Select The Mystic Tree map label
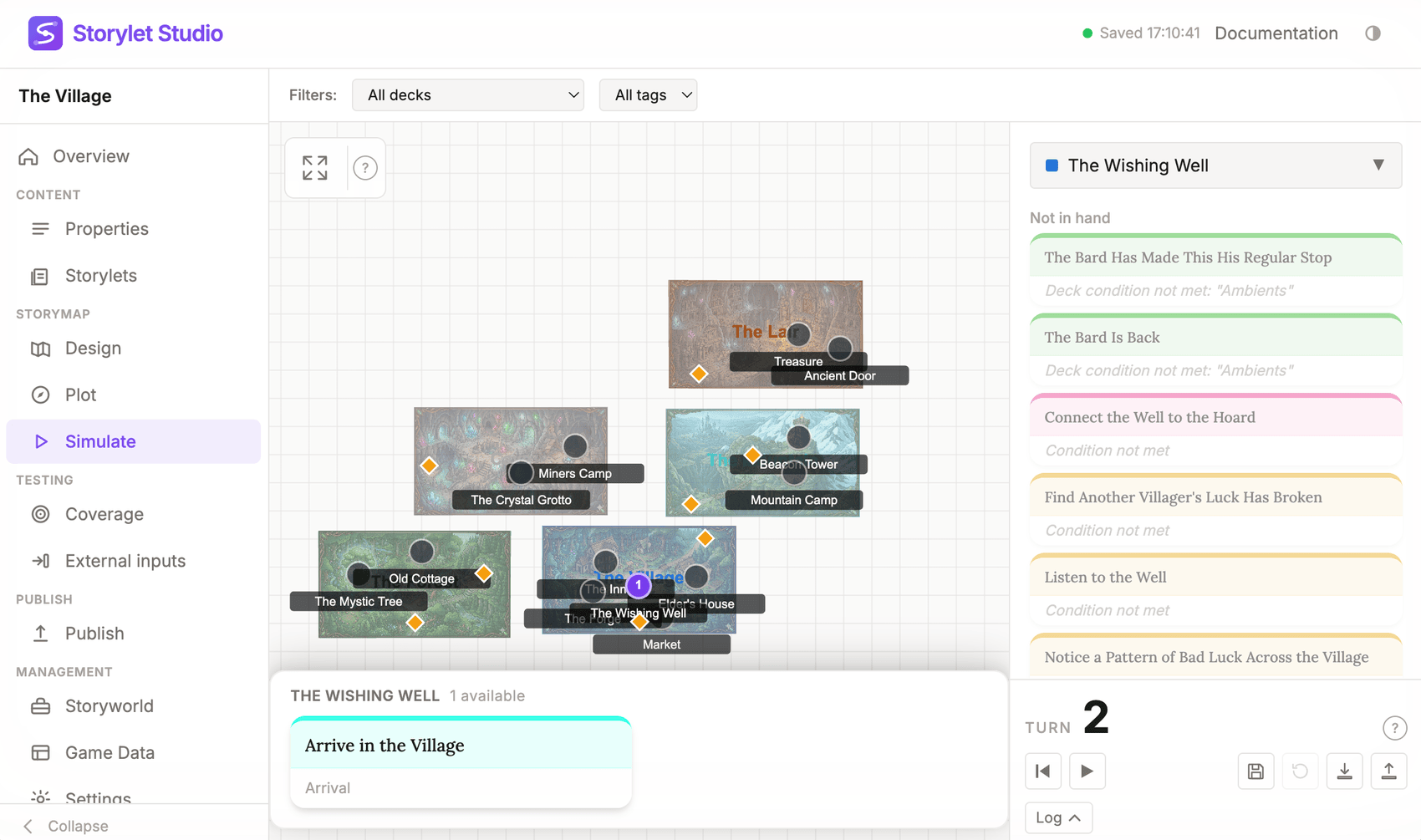The image size is (1421, 840). tap(359, 601)
